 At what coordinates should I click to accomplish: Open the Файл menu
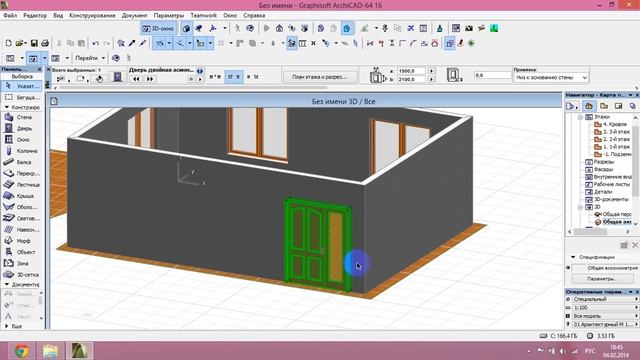point(10,15)
